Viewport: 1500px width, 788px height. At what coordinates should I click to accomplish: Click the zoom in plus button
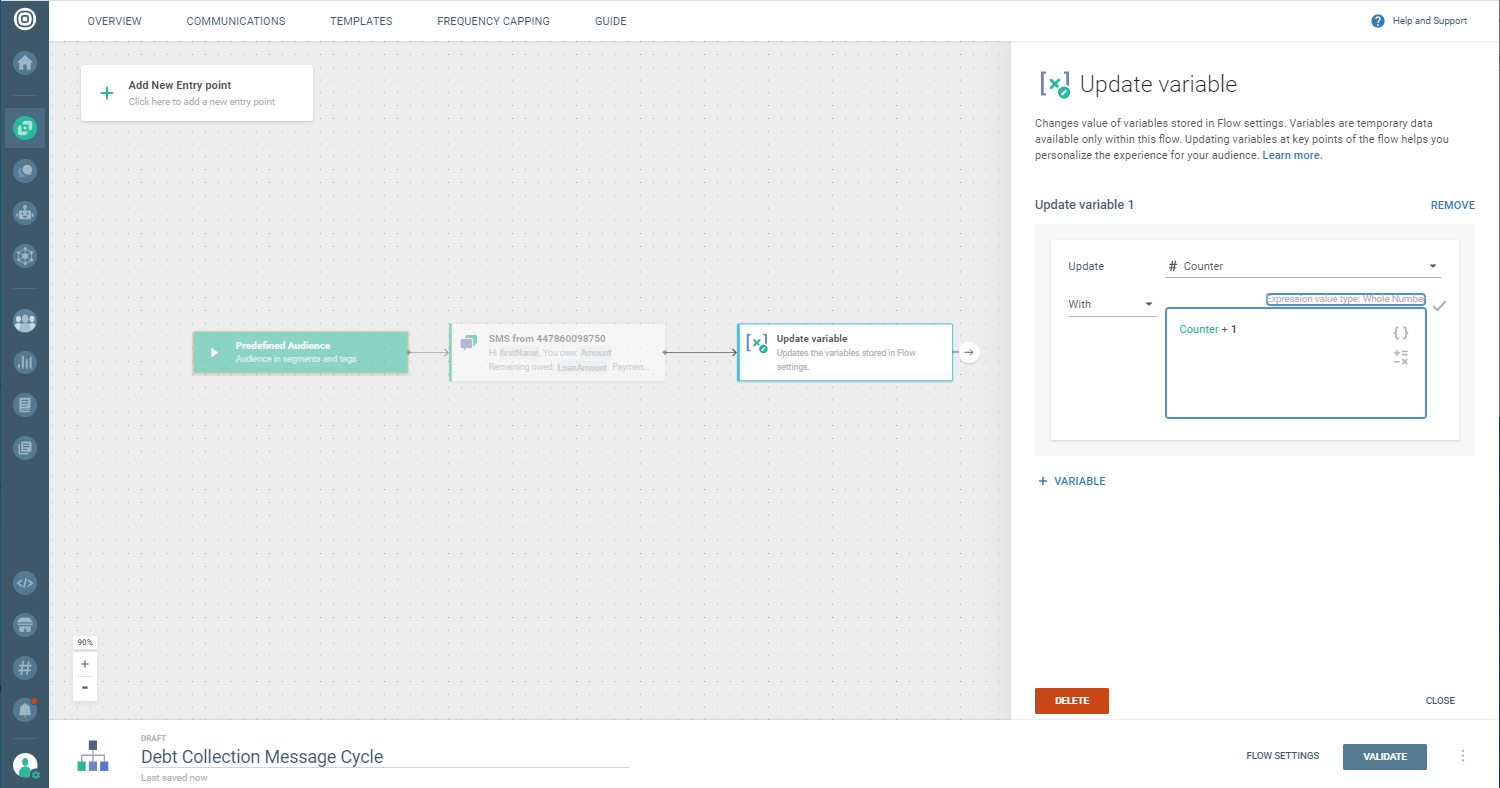pos(85,664)
